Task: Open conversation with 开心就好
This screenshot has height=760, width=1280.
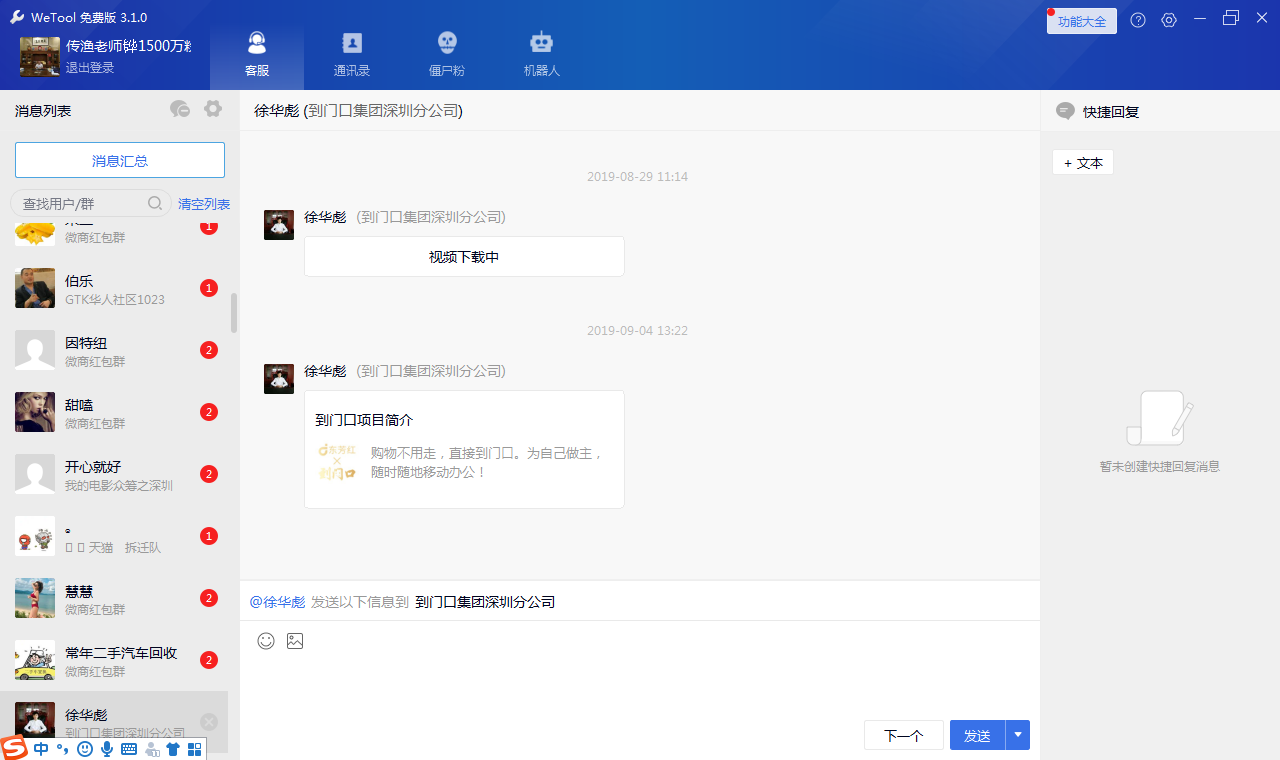Action: [114, 474]
